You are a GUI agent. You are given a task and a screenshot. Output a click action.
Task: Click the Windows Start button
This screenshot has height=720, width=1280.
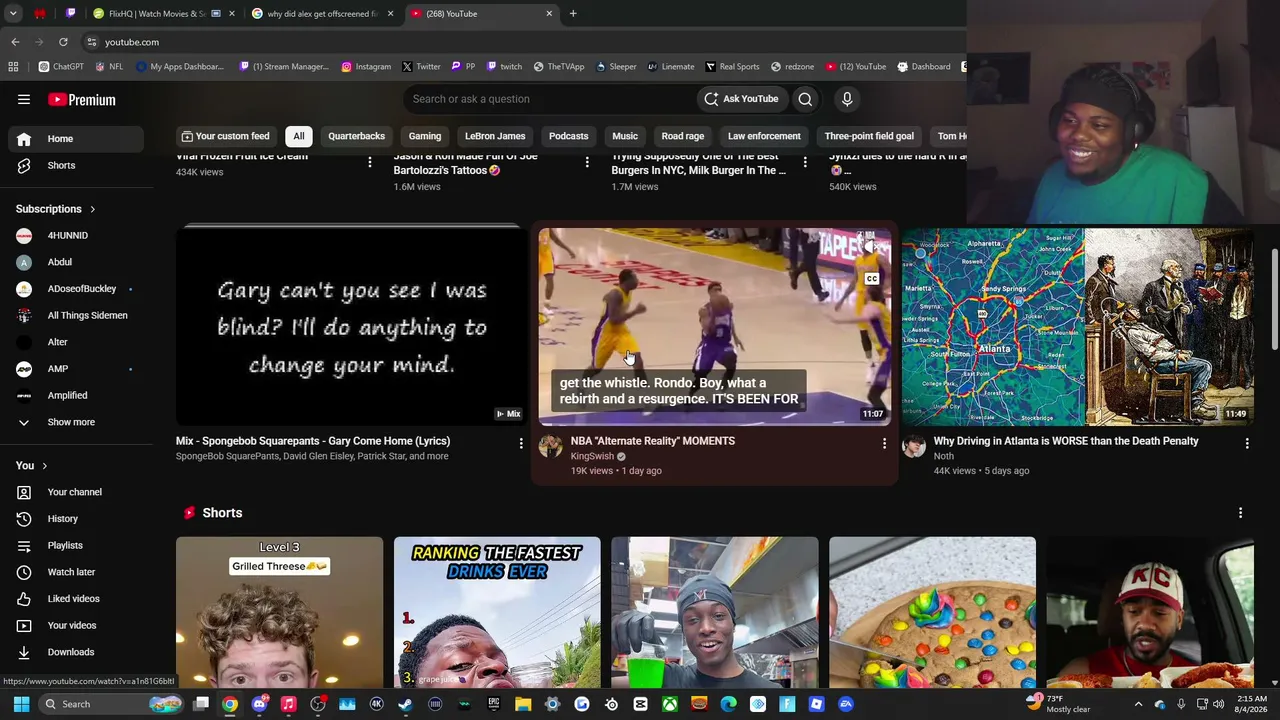pyautogui.click(x=21, y=704)
